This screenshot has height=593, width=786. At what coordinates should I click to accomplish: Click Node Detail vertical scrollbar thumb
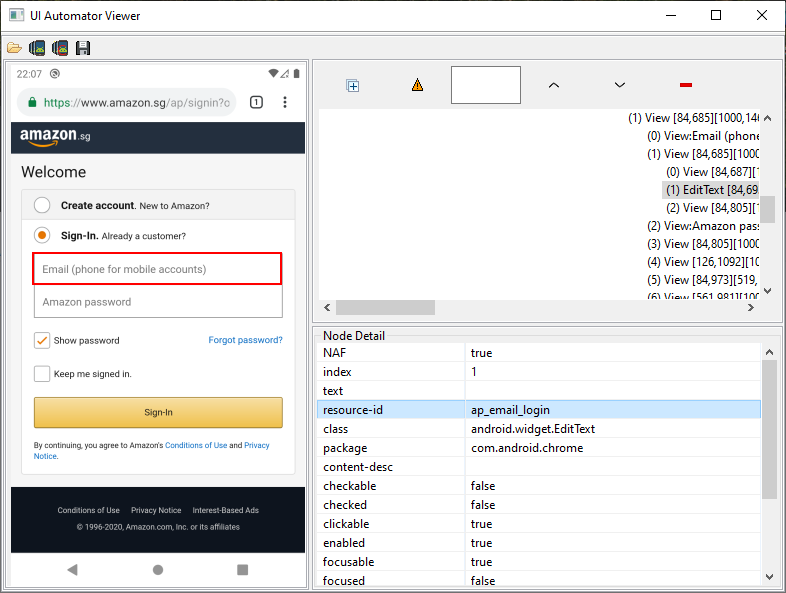click(x=769, y=430)
